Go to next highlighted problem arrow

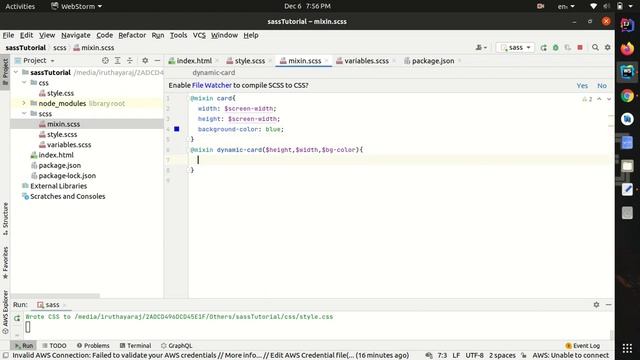click(x=609, y=99)
